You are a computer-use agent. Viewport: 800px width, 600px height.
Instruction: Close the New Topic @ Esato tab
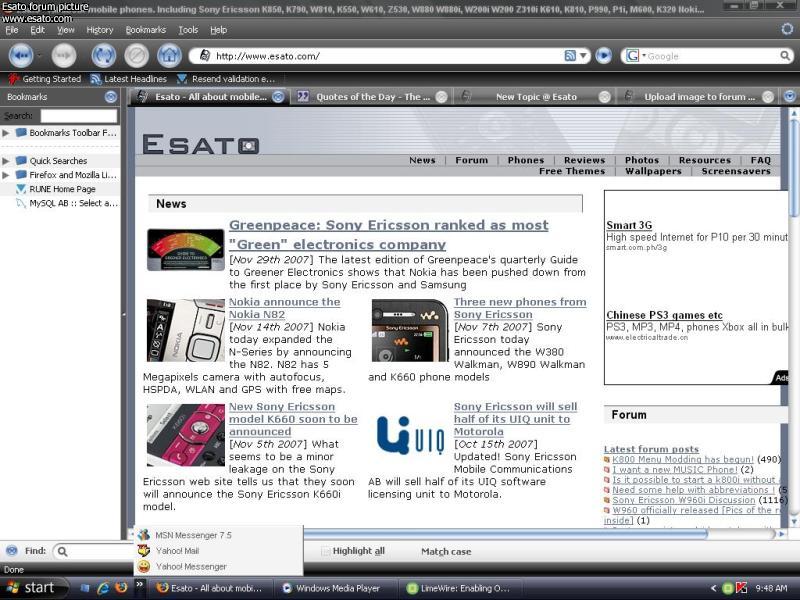(x=605, y=97)
